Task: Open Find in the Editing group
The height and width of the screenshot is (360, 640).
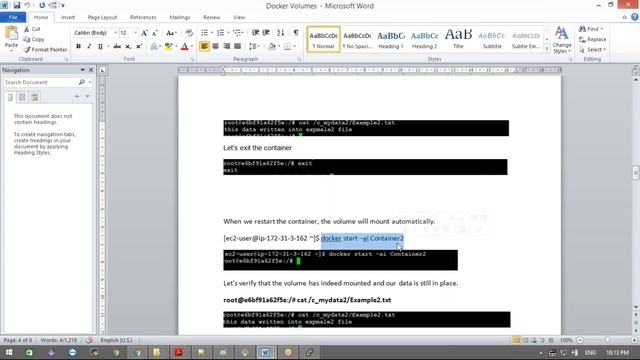Action: pyautogui.click(x=591, y=29)
